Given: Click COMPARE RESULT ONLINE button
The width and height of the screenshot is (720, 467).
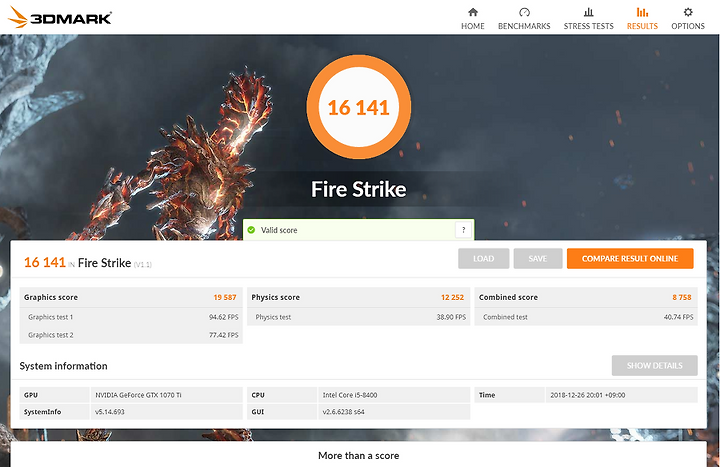Looking at the screenshot, I should 630,259.
